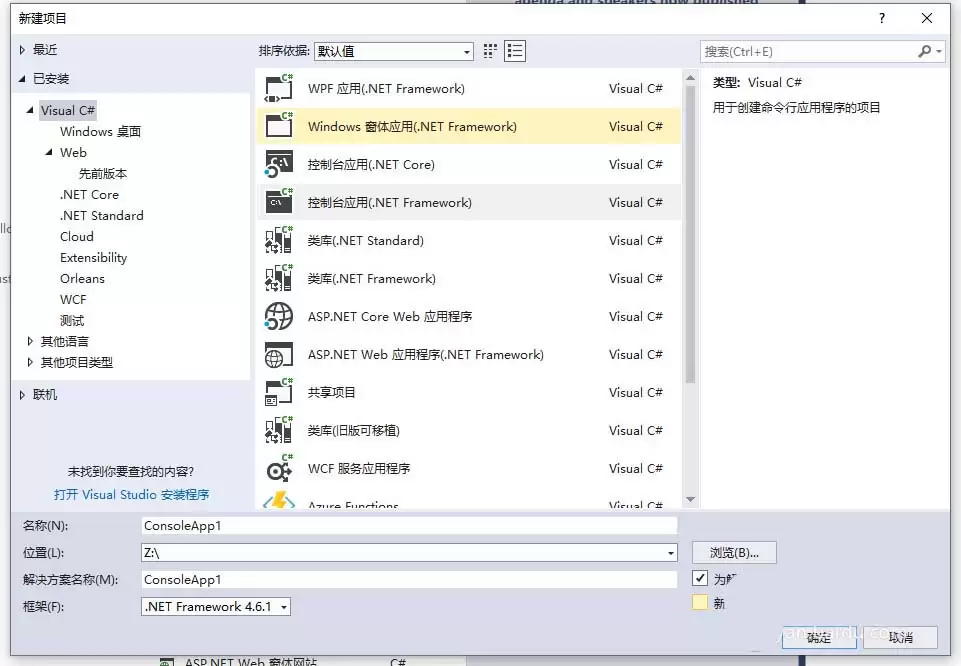Click the 浏览(B) button
Image resolution: width=961 pixels, height=666 pixels.
(x=736, y=551)
